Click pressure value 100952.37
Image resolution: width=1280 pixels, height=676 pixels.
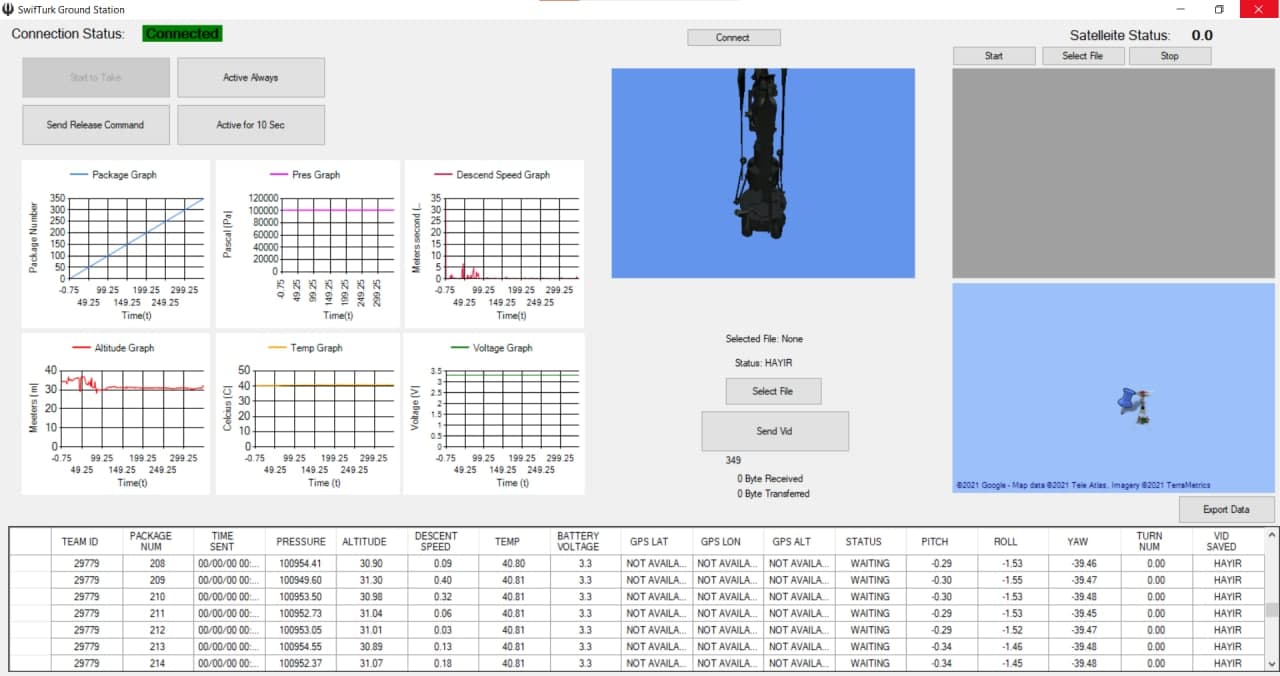click(301, 663)
